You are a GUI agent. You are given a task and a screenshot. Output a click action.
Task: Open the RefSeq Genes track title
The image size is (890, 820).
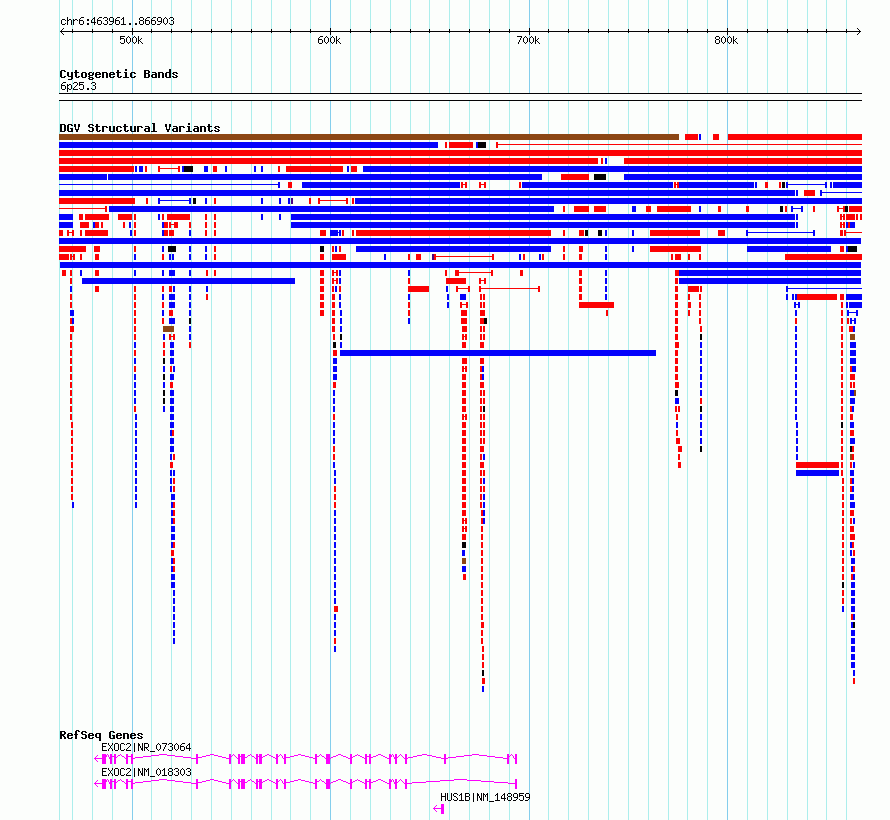101,735
